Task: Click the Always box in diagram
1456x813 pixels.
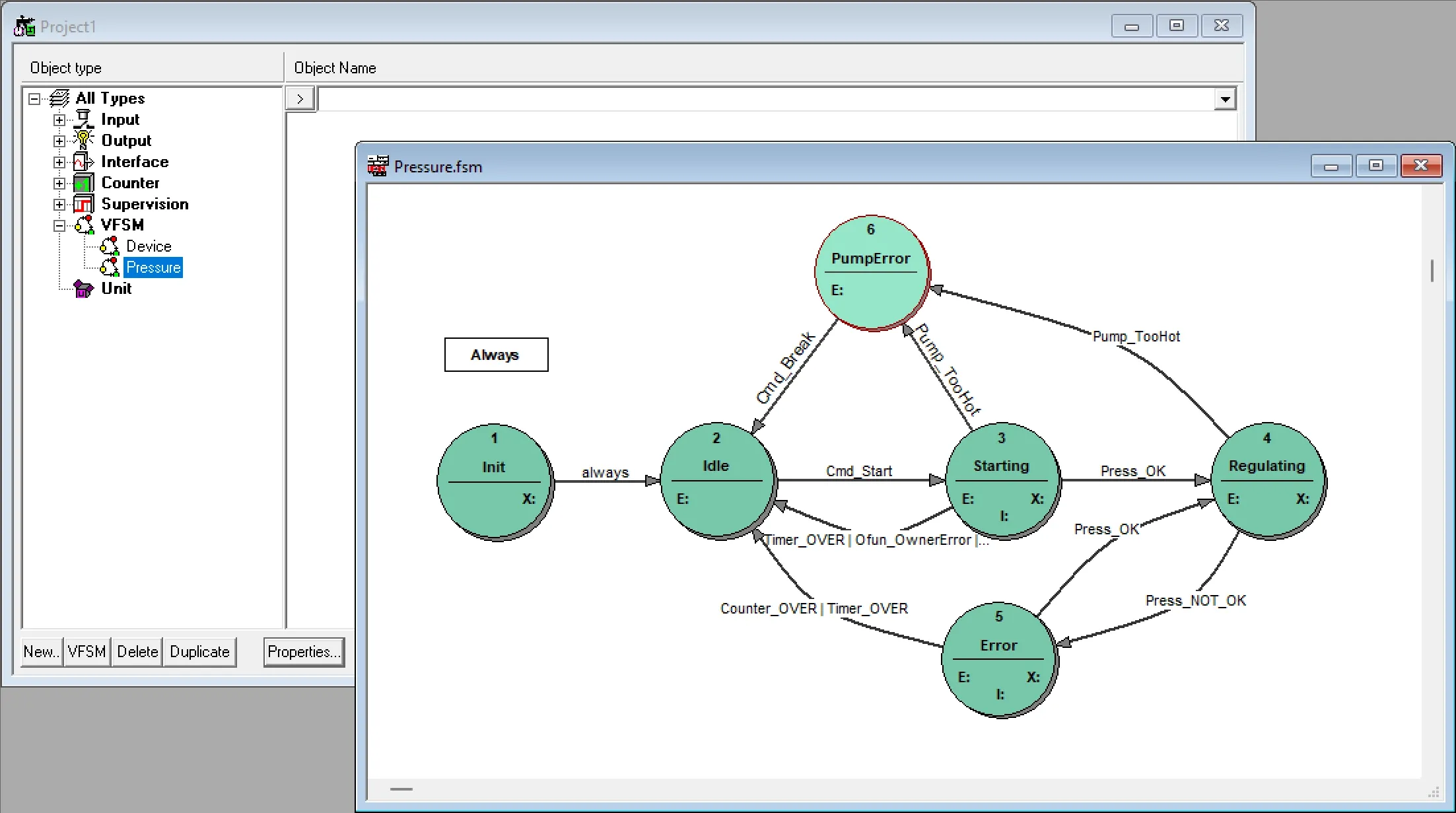Action: click(496, 355)
